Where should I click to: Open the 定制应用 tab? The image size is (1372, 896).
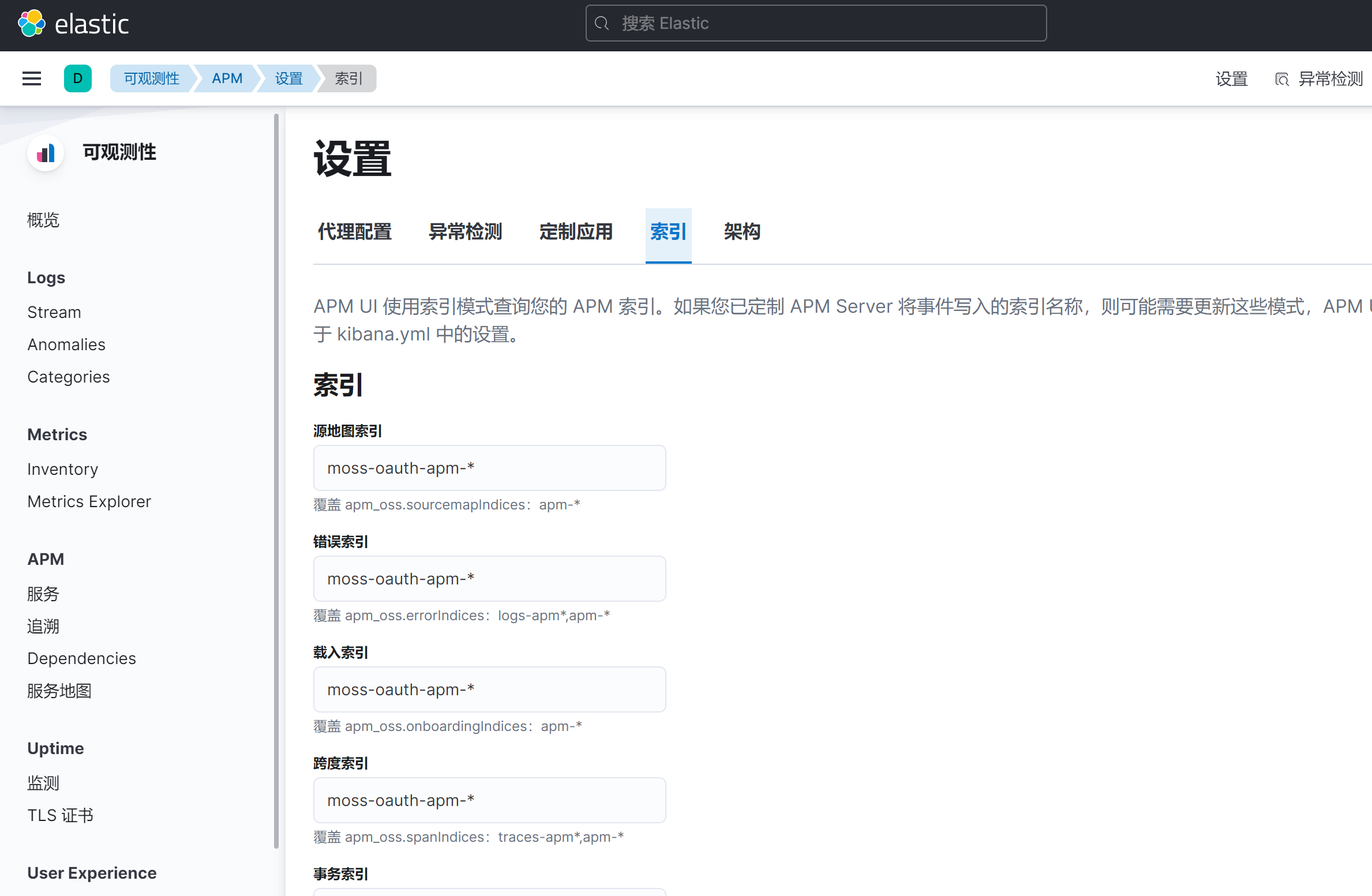pos(575,232)
